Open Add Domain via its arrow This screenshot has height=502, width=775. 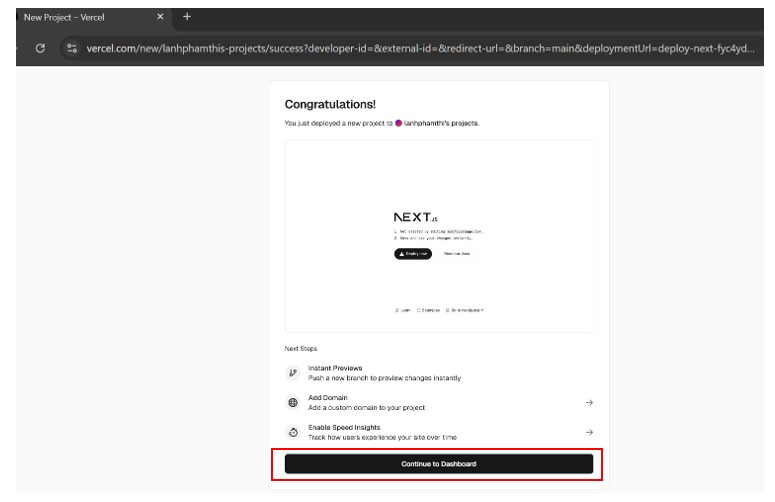click(589, 403)
